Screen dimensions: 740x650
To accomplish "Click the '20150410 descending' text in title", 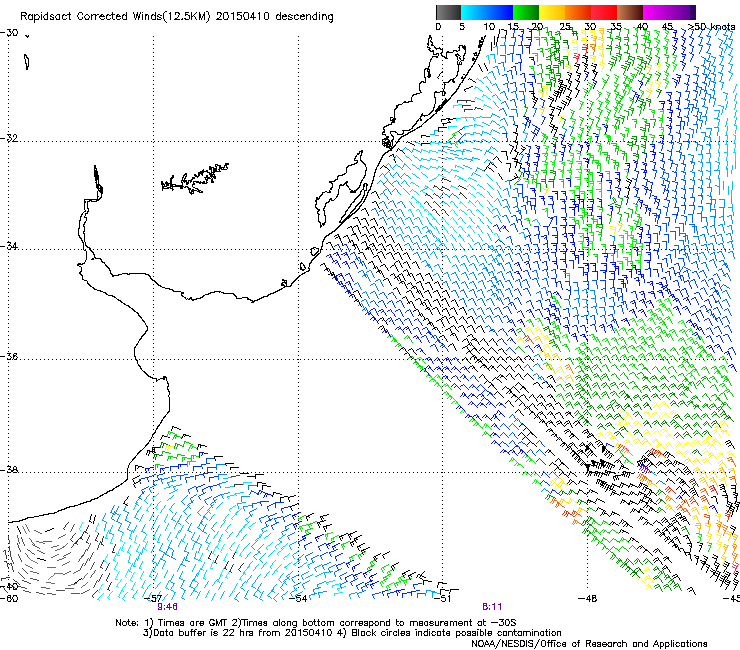I will pos(275,17).
